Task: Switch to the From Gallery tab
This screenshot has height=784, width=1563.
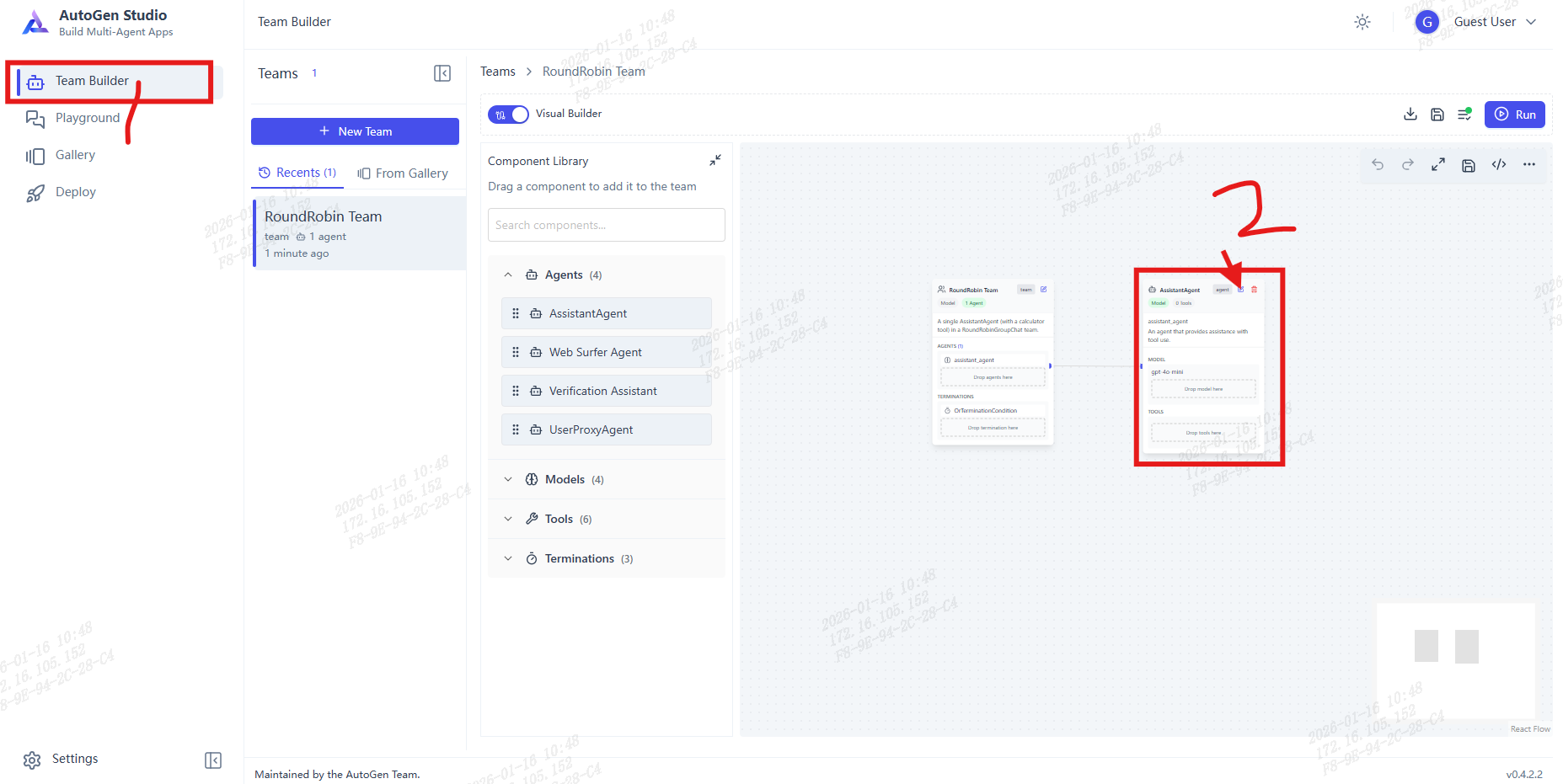Action: (x=403, y=173)
